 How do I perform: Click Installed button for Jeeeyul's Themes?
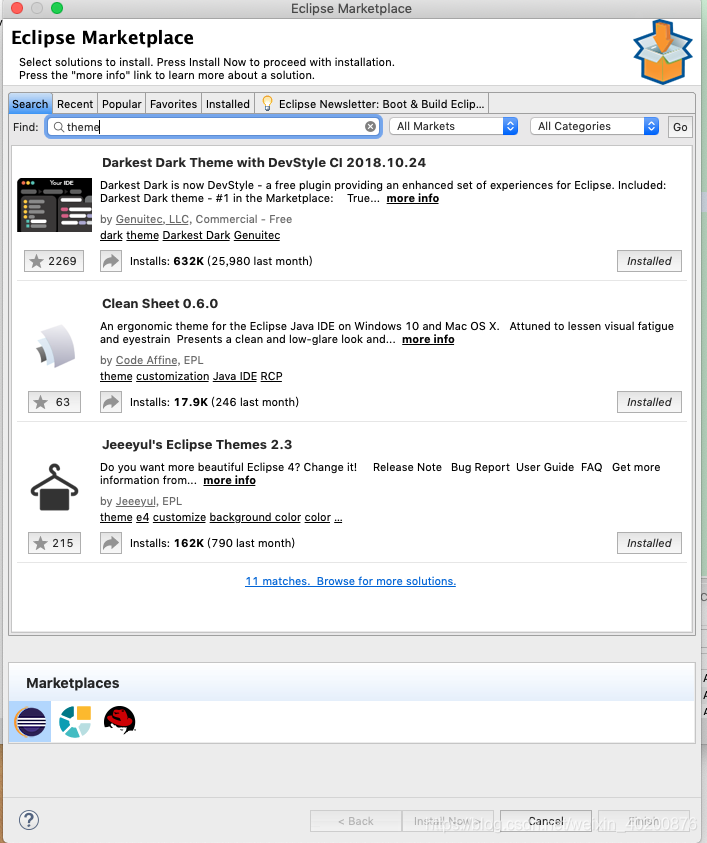(649, 543)
